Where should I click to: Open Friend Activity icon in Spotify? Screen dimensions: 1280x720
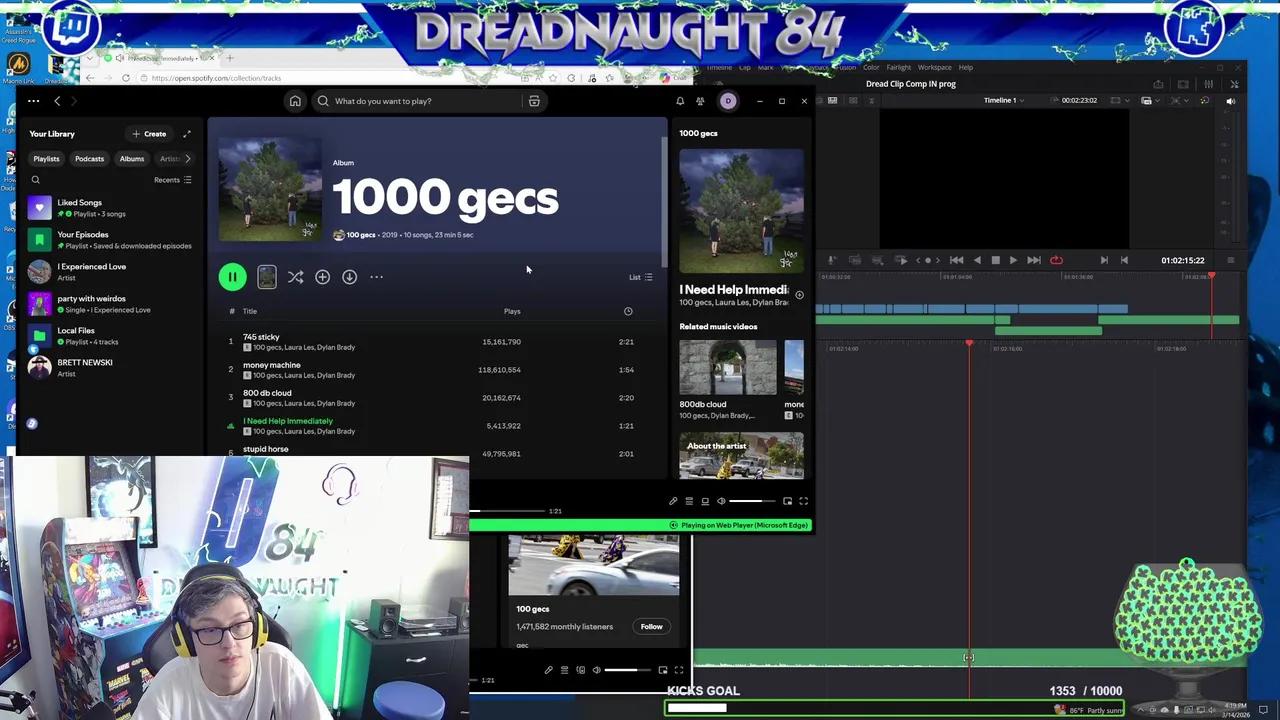coord(700,101)
